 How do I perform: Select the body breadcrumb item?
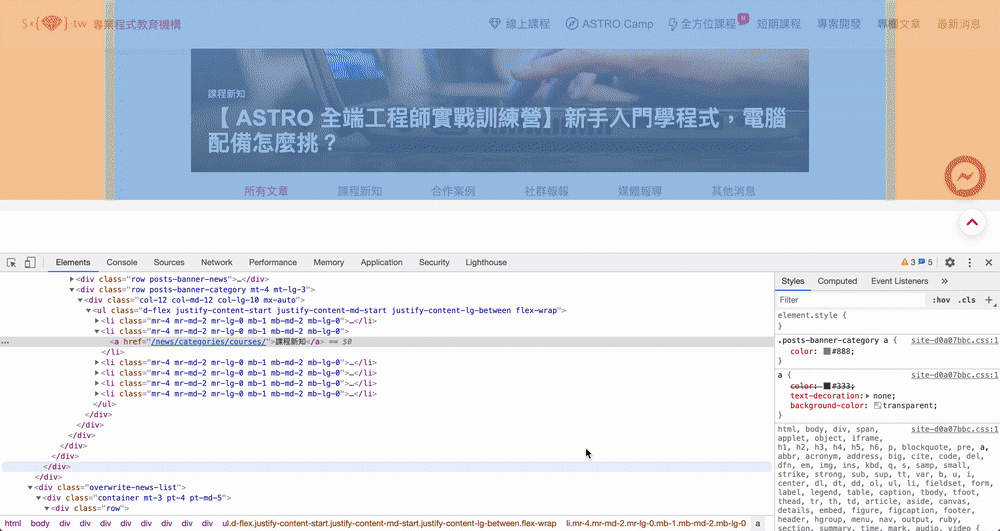[40, 523]
